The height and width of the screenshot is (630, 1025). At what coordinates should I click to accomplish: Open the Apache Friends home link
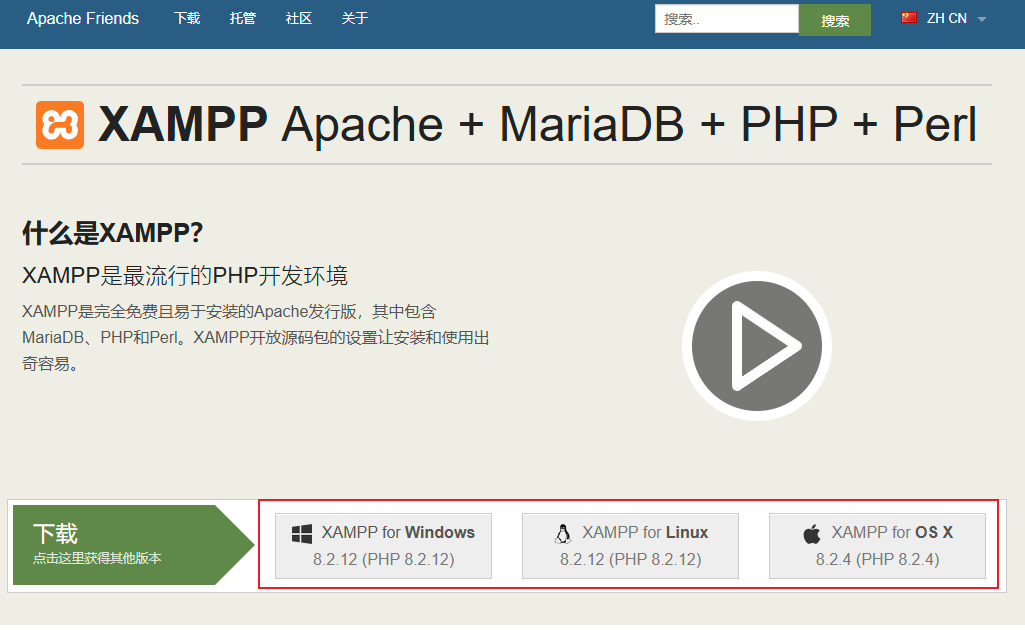pos(83,18)
